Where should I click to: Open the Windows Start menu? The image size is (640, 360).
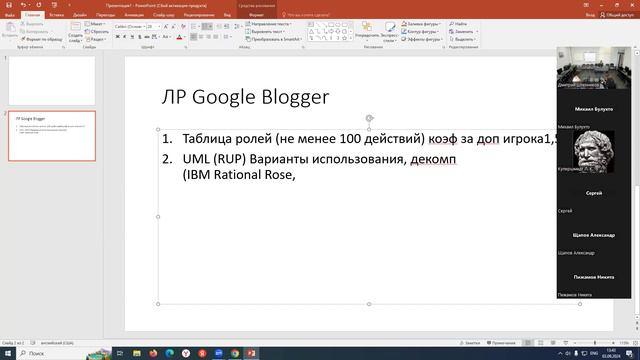(7, 353)
